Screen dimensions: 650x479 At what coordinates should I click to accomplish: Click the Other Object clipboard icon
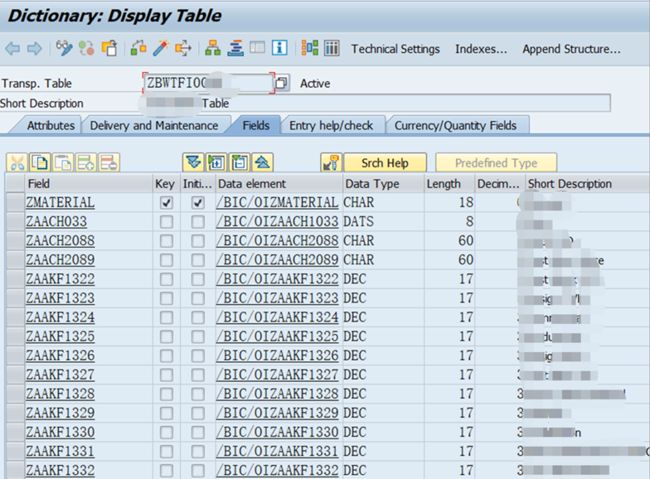(109, 48)
